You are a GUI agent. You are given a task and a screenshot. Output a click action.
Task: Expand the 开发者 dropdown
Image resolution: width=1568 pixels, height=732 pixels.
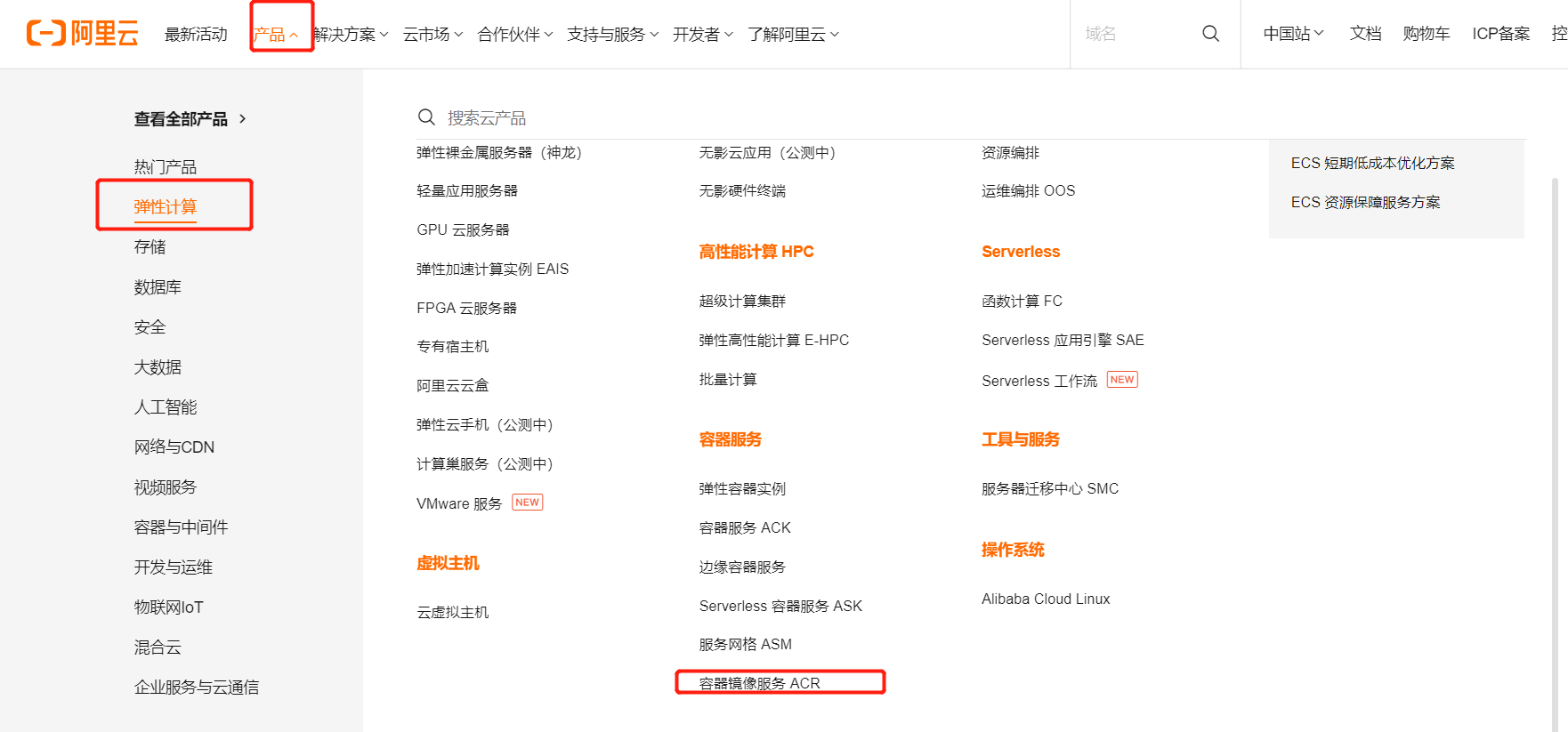click(x=703, y=34)
